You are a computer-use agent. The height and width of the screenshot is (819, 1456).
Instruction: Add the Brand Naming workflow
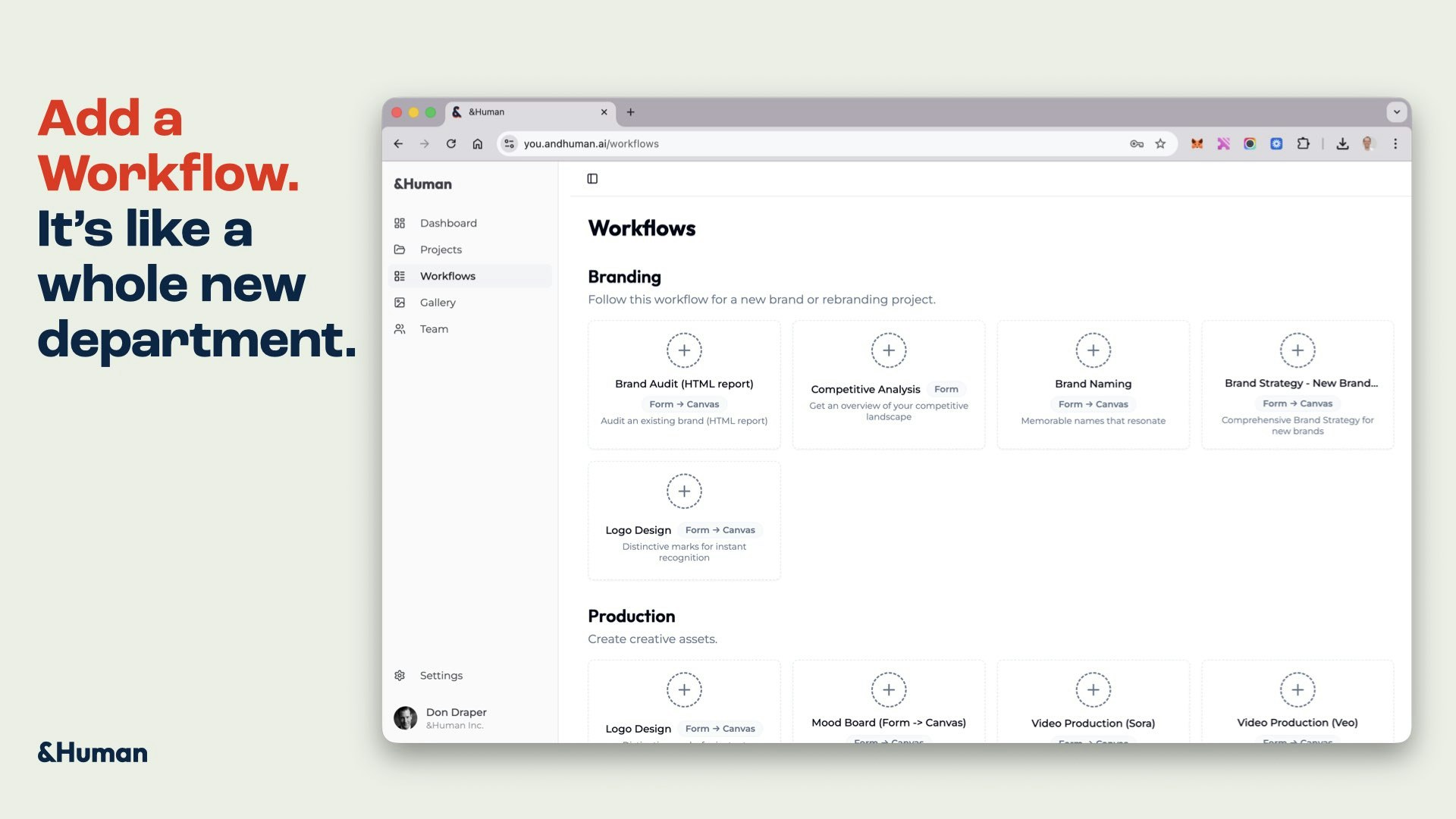pyautogui.click(x=1093, y=350)
